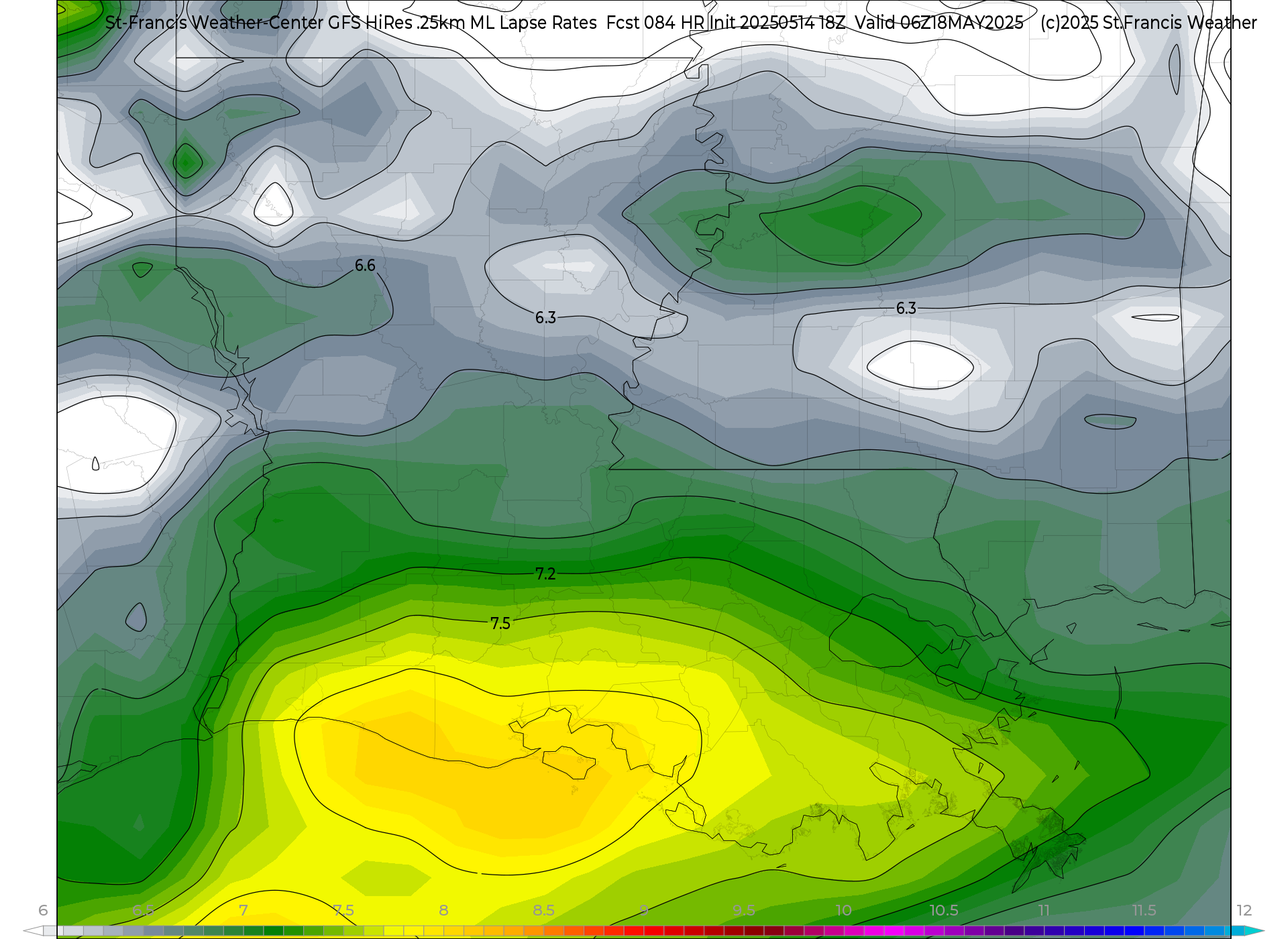
Task: Click the orange colorbar segment below the 8.5 tick
Action: (553, 931)
